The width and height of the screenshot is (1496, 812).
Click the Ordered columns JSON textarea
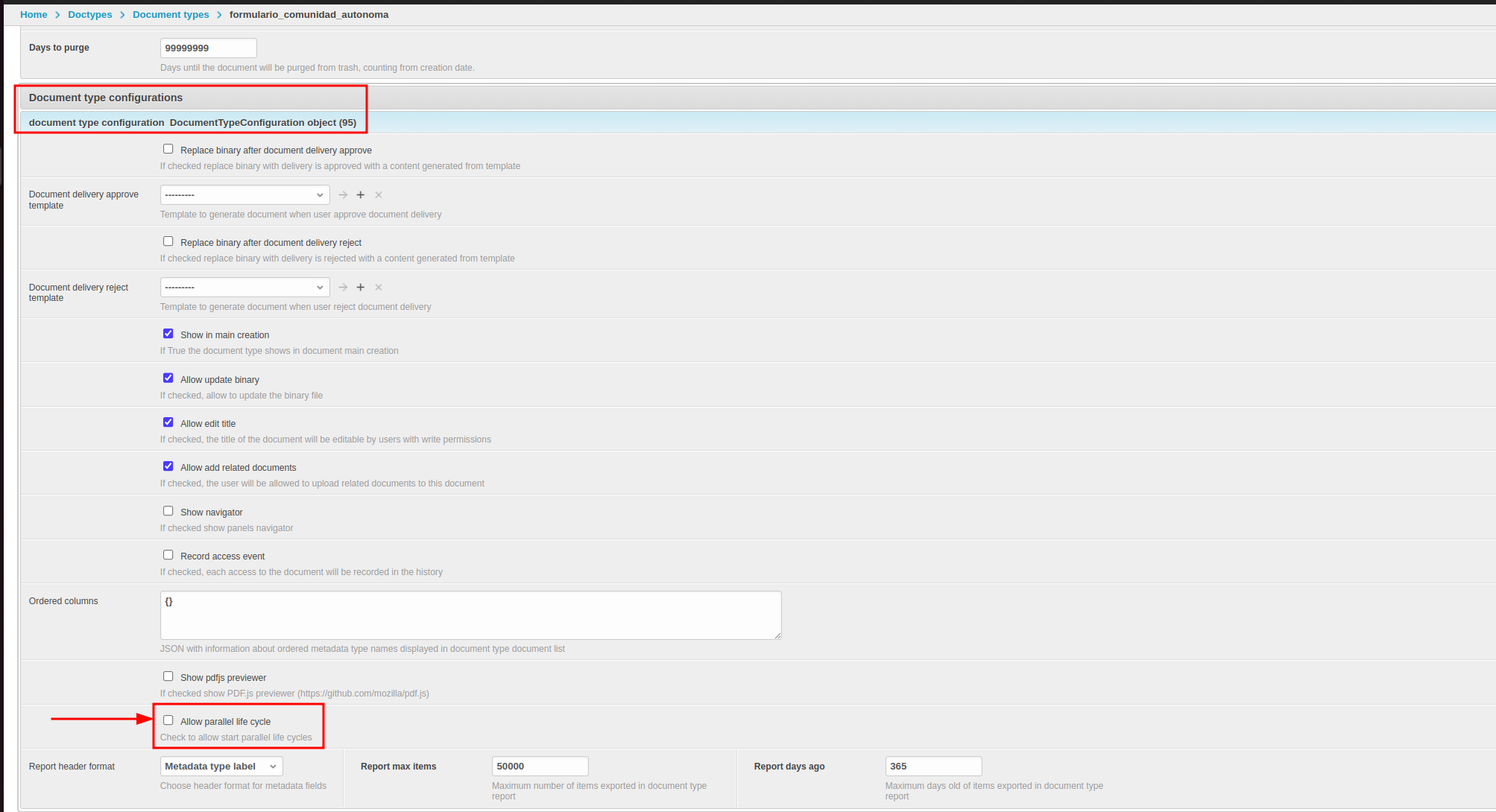coord(470,615)
